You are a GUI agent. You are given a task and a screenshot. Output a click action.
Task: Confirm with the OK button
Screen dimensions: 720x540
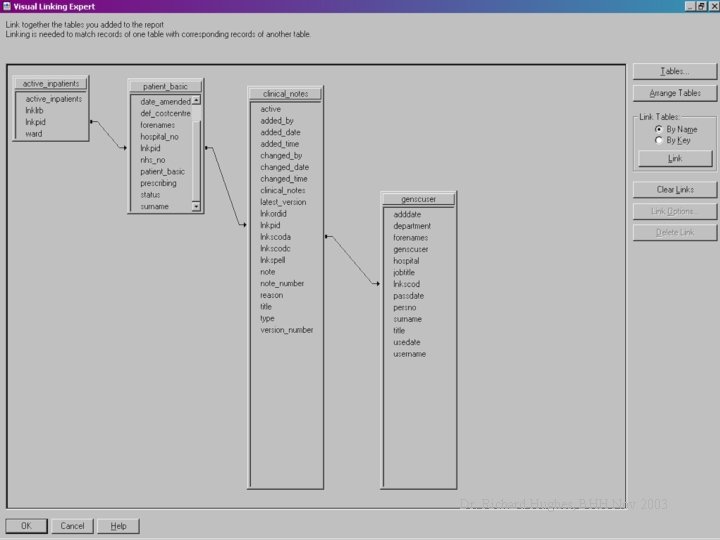click(x=26, y=526)
